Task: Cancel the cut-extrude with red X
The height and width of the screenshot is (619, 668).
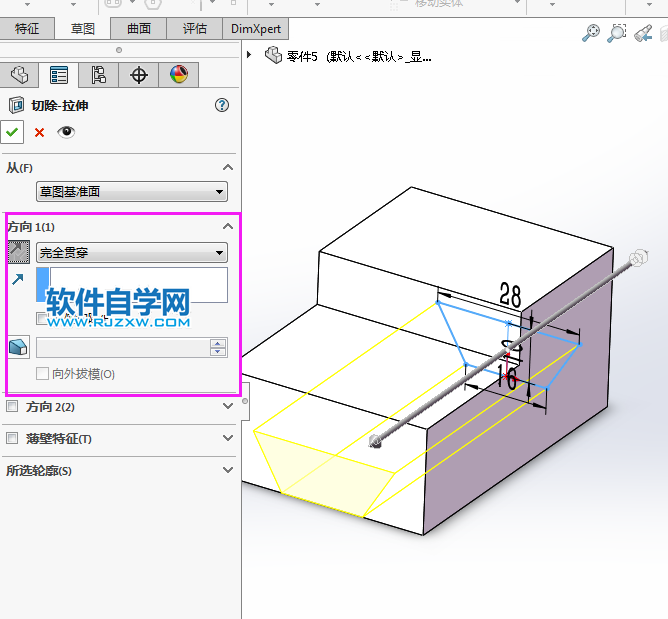Action: pos(40,132)
